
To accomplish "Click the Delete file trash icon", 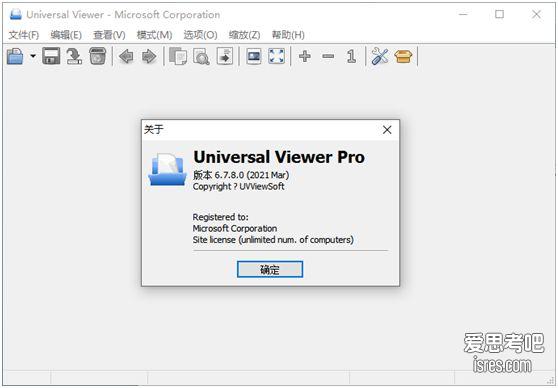I will click(x=98, y=56).
